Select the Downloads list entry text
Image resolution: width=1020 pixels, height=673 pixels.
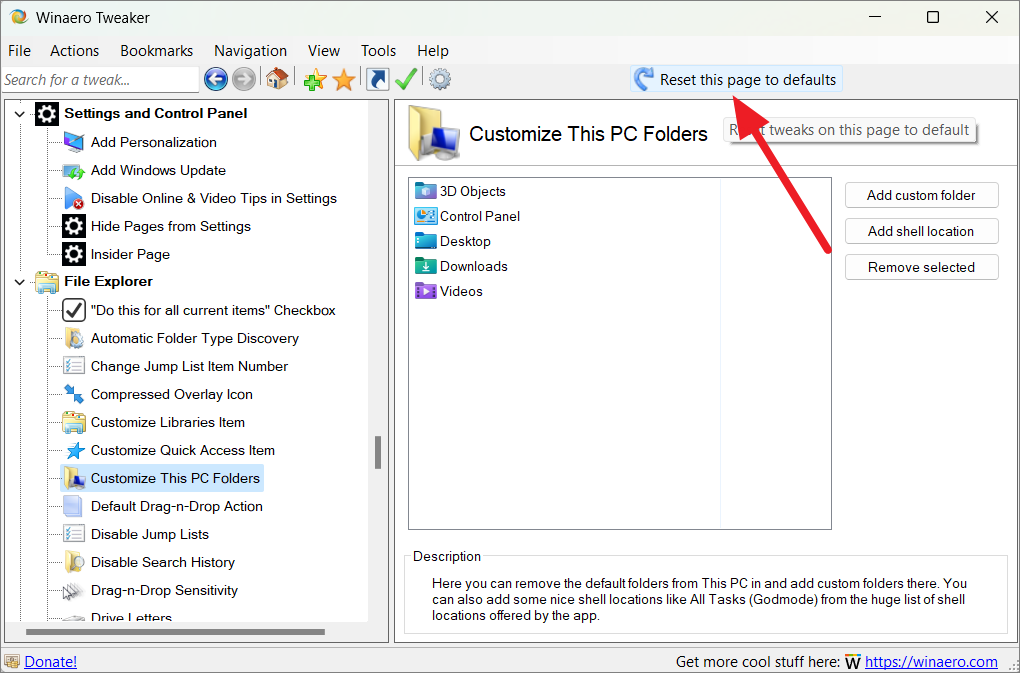pyautogui.click(x=474, y=266)
